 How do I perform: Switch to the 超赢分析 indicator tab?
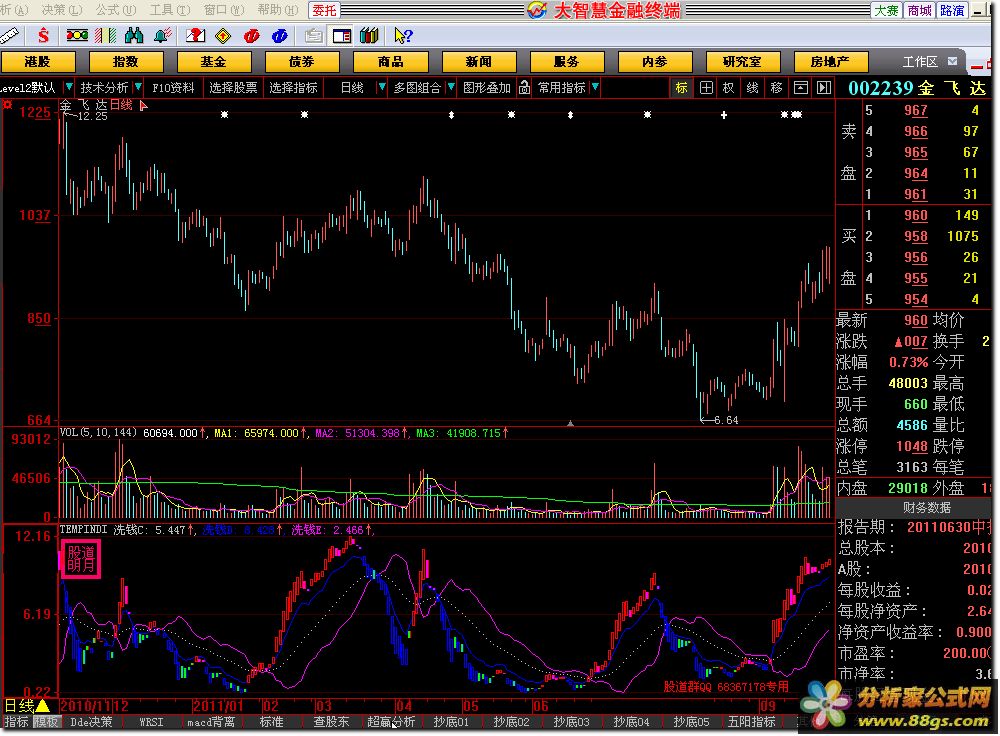pyautogui.click(x=391, y=722)
